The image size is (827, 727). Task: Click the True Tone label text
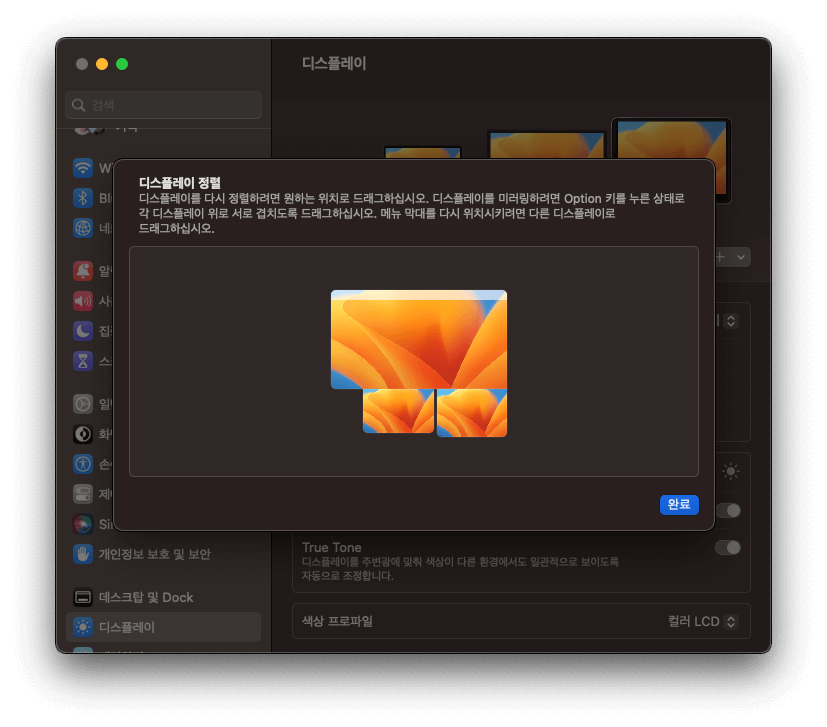[x=332, y=548]
